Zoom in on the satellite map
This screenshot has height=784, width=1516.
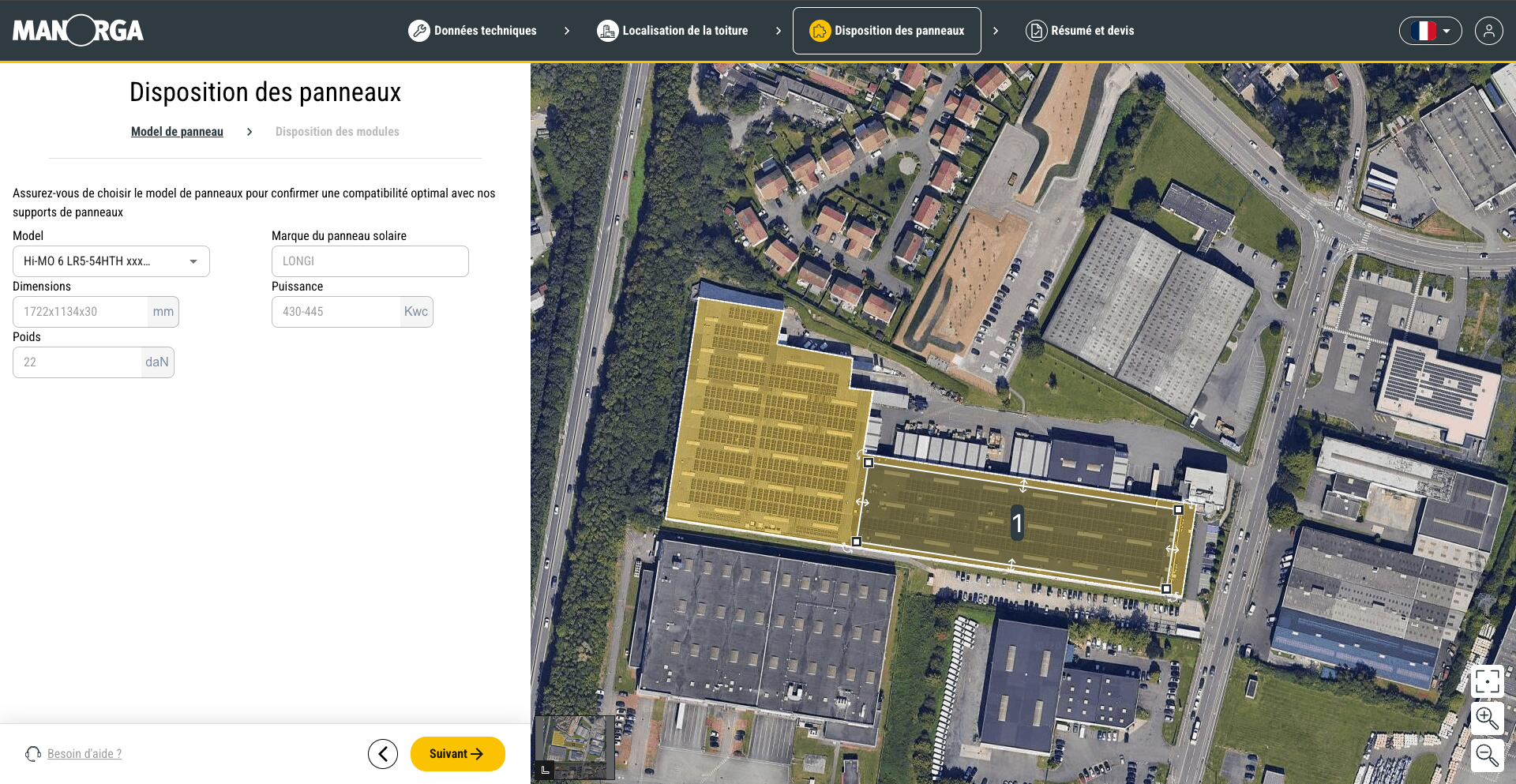(x=1487, y=718)
